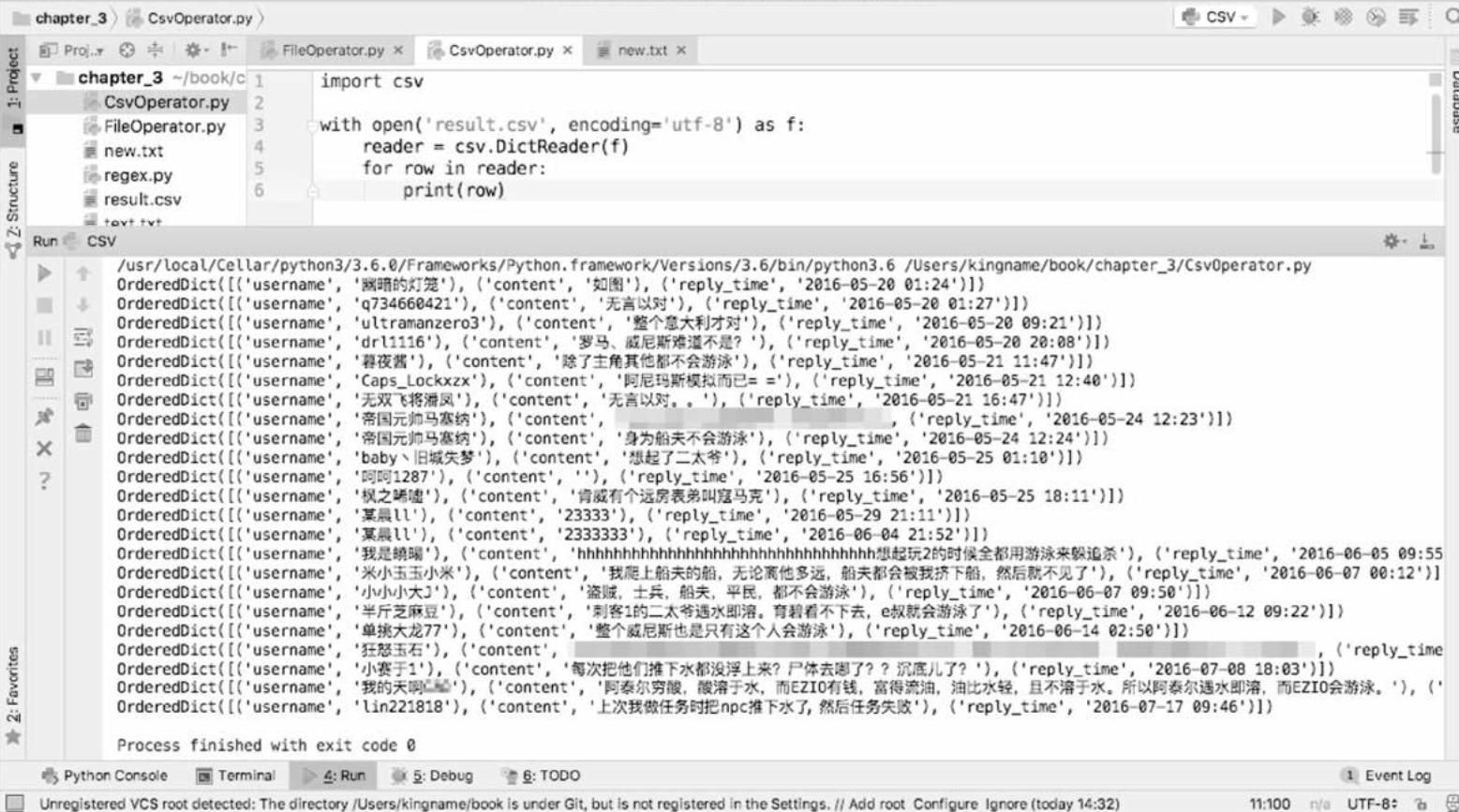Screen dimensions: 1459x812
Task: Click the lock icon in the status bar
Action: point(1422,804)
